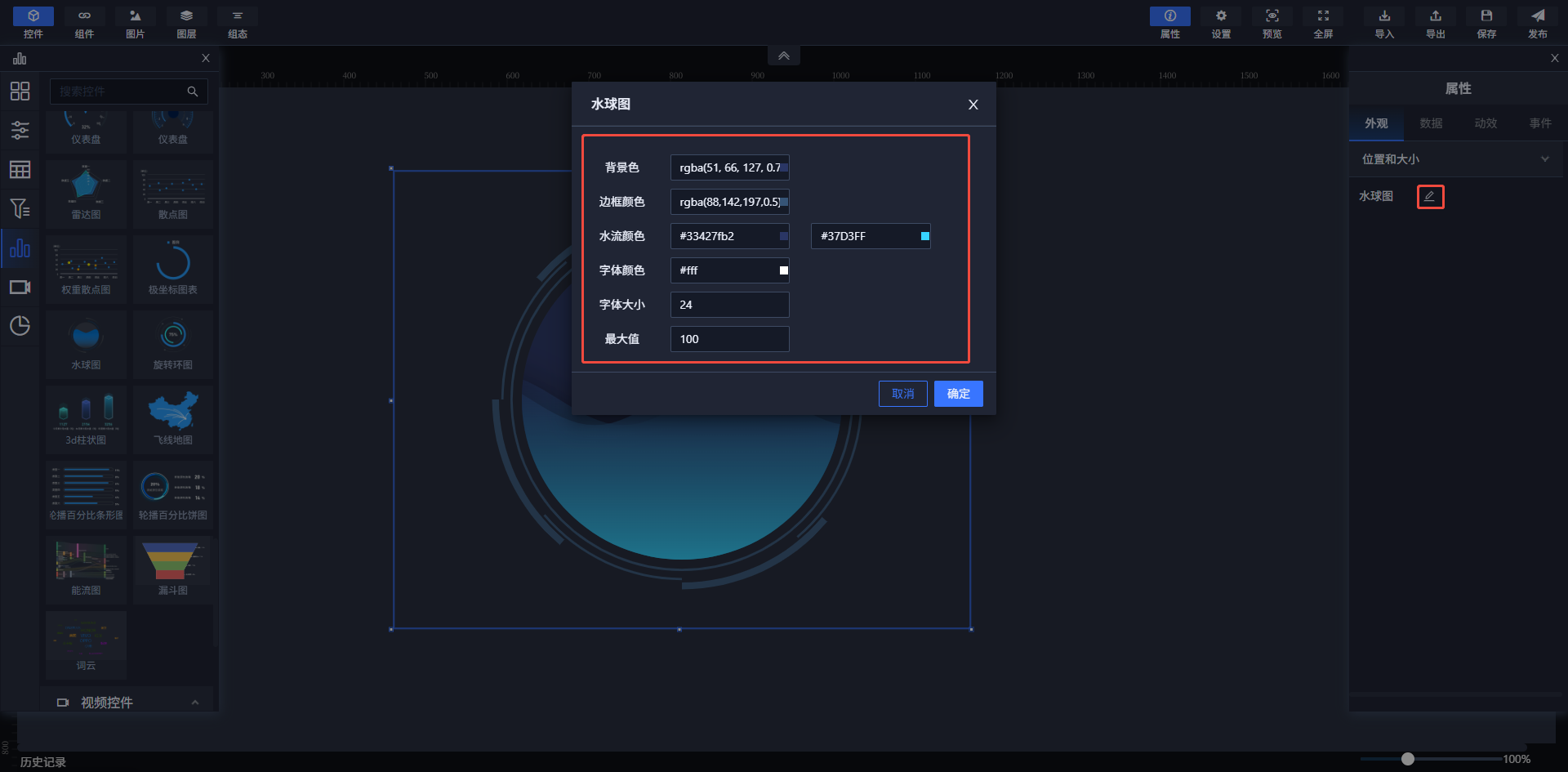Switch to the 动效 animation tab

pyautogui.click(x=1486, y=123)
